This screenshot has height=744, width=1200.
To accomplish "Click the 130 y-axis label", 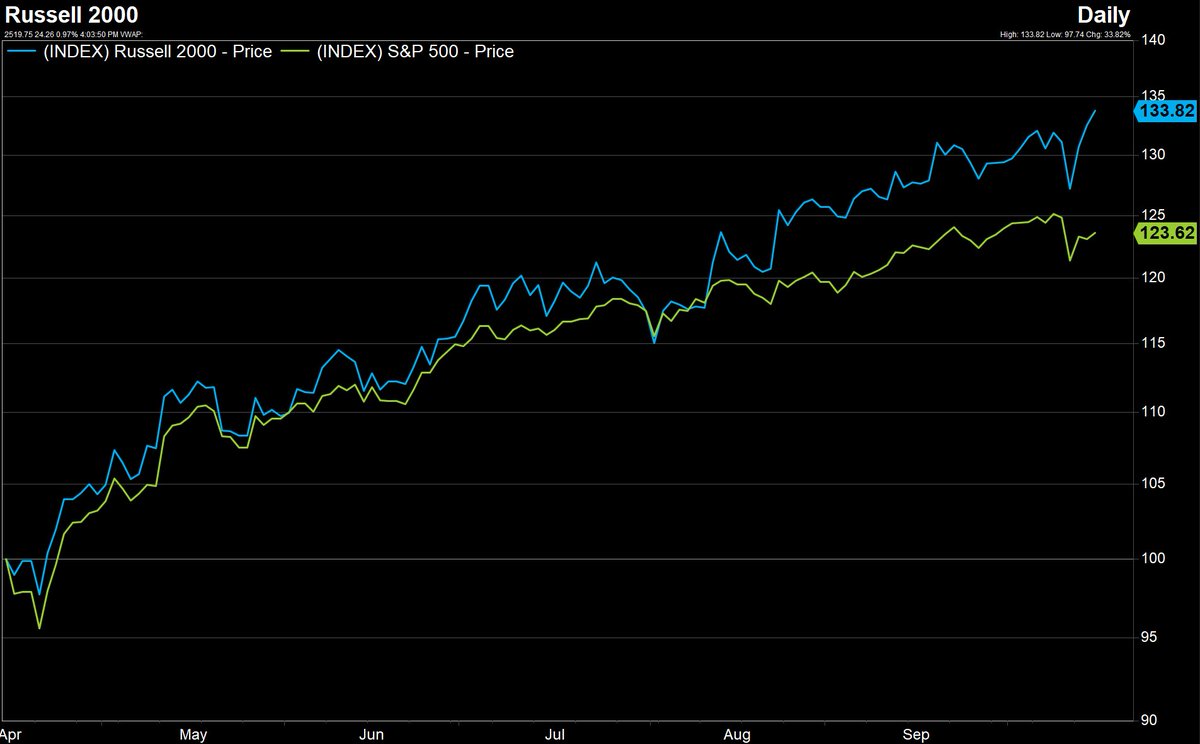I will tap(1151, 155).
